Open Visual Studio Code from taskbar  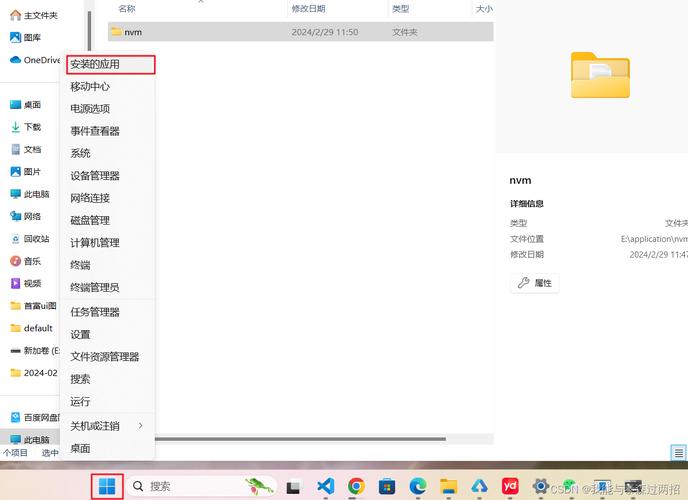325,487
